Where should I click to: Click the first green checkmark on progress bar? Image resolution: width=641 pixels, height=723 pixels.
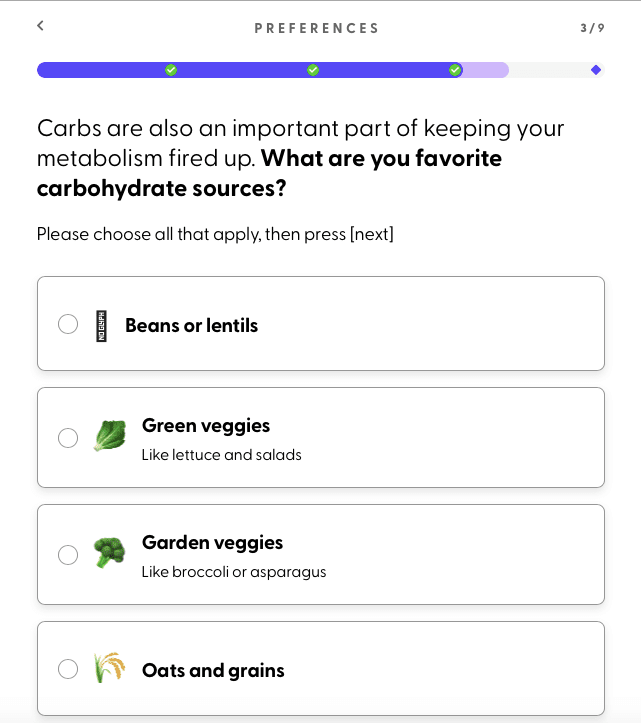(171, 70)
